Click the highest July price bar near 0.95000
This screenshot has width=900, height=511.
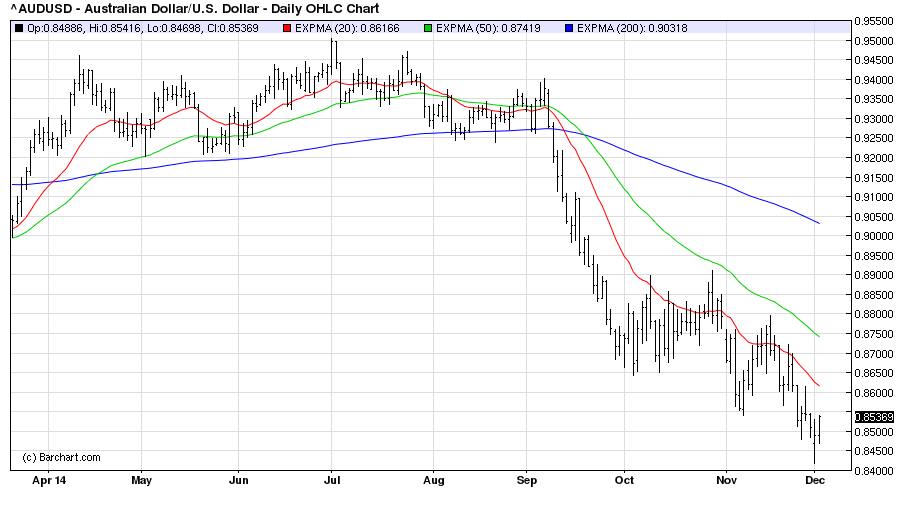[331, 56]
